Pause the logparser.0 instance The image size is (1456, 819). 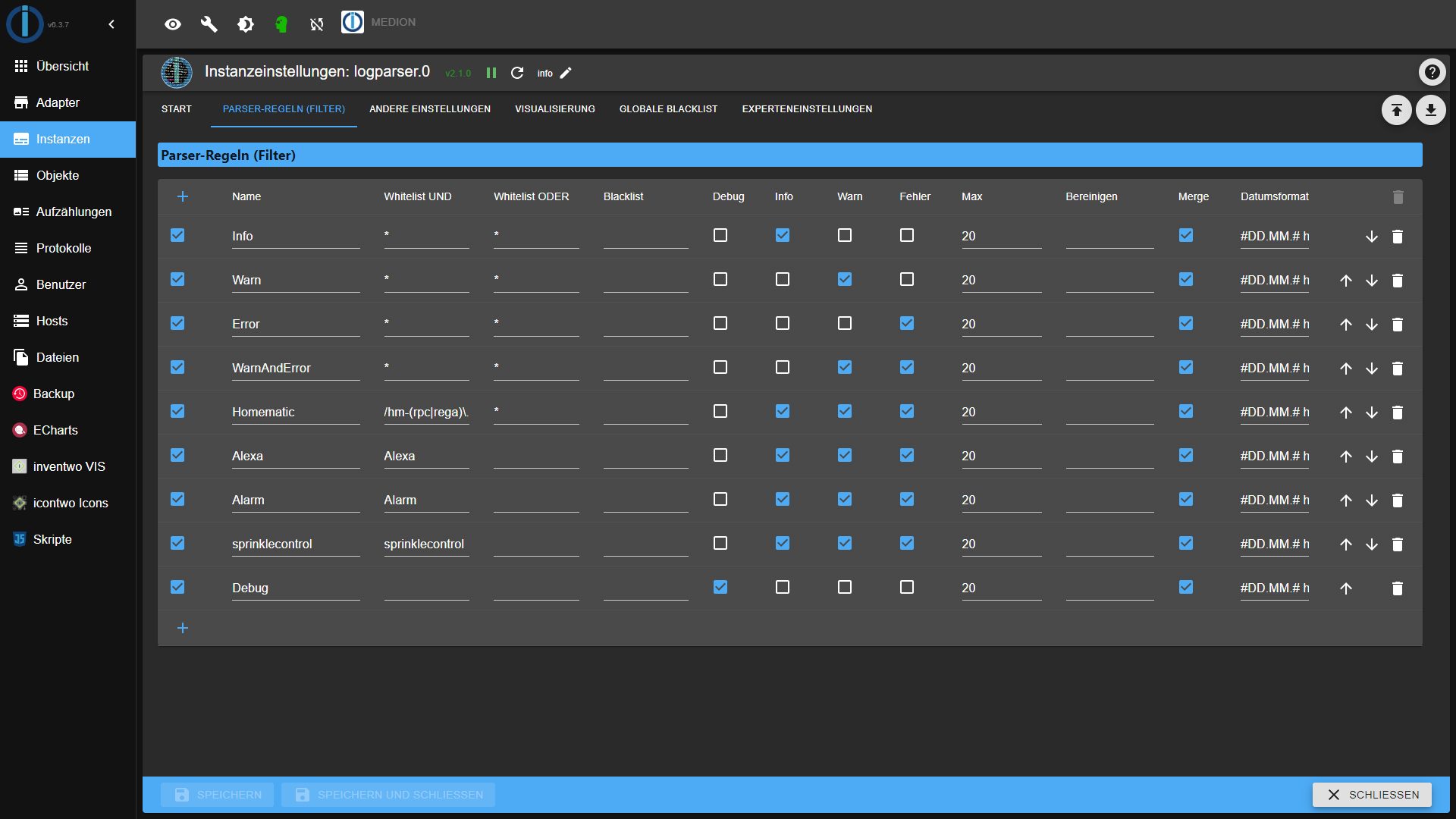(491, 73)
